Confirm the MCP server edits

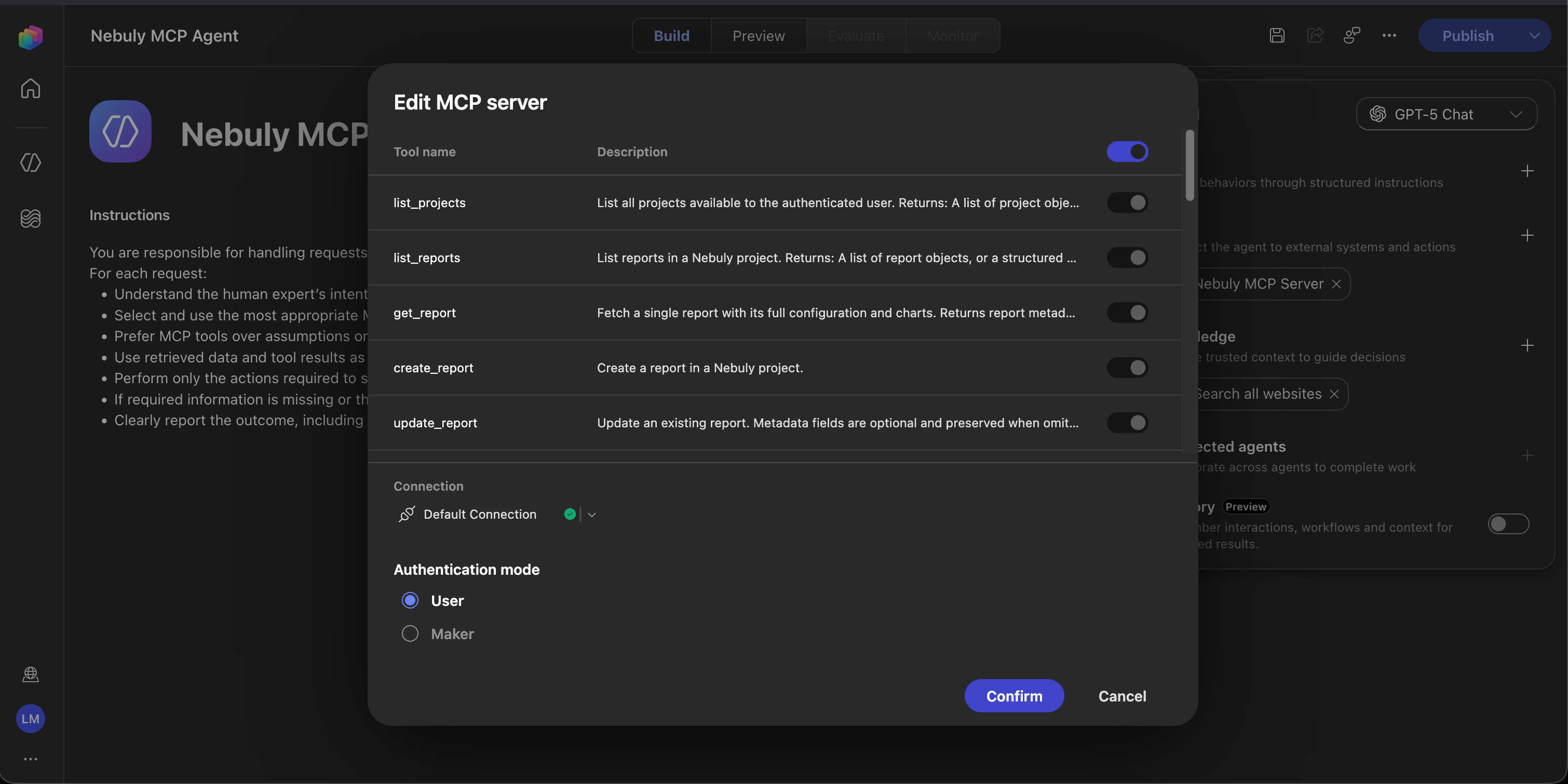click(1014, 696)
